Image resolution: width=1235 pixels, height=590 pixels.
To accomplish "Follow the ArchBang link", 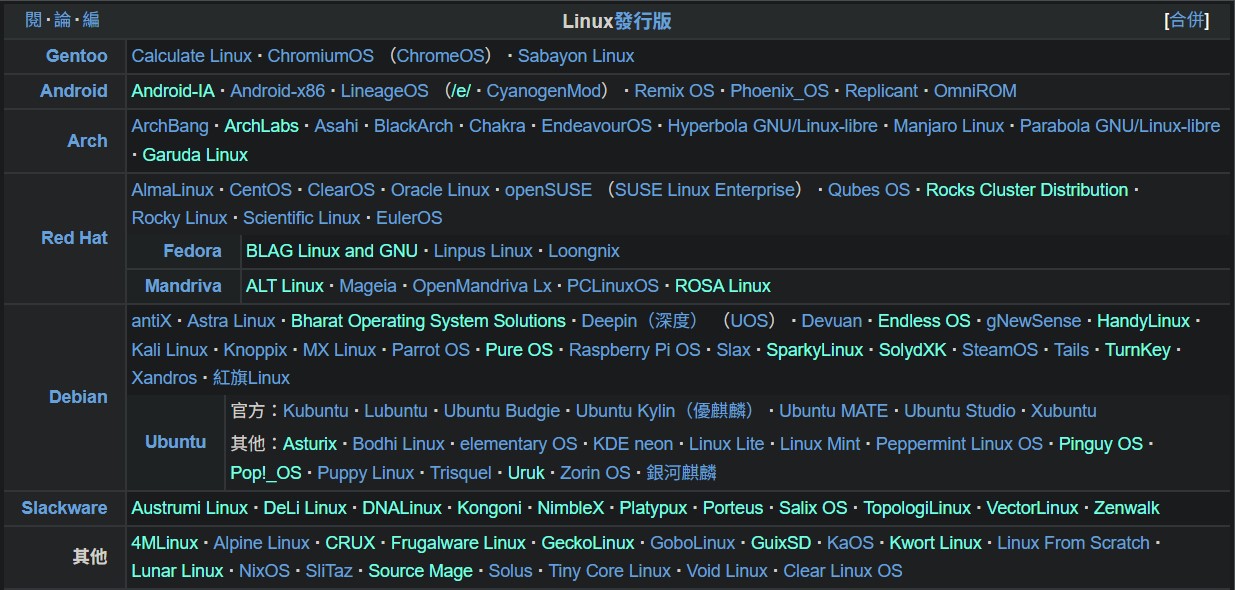I will coord(170,126).
